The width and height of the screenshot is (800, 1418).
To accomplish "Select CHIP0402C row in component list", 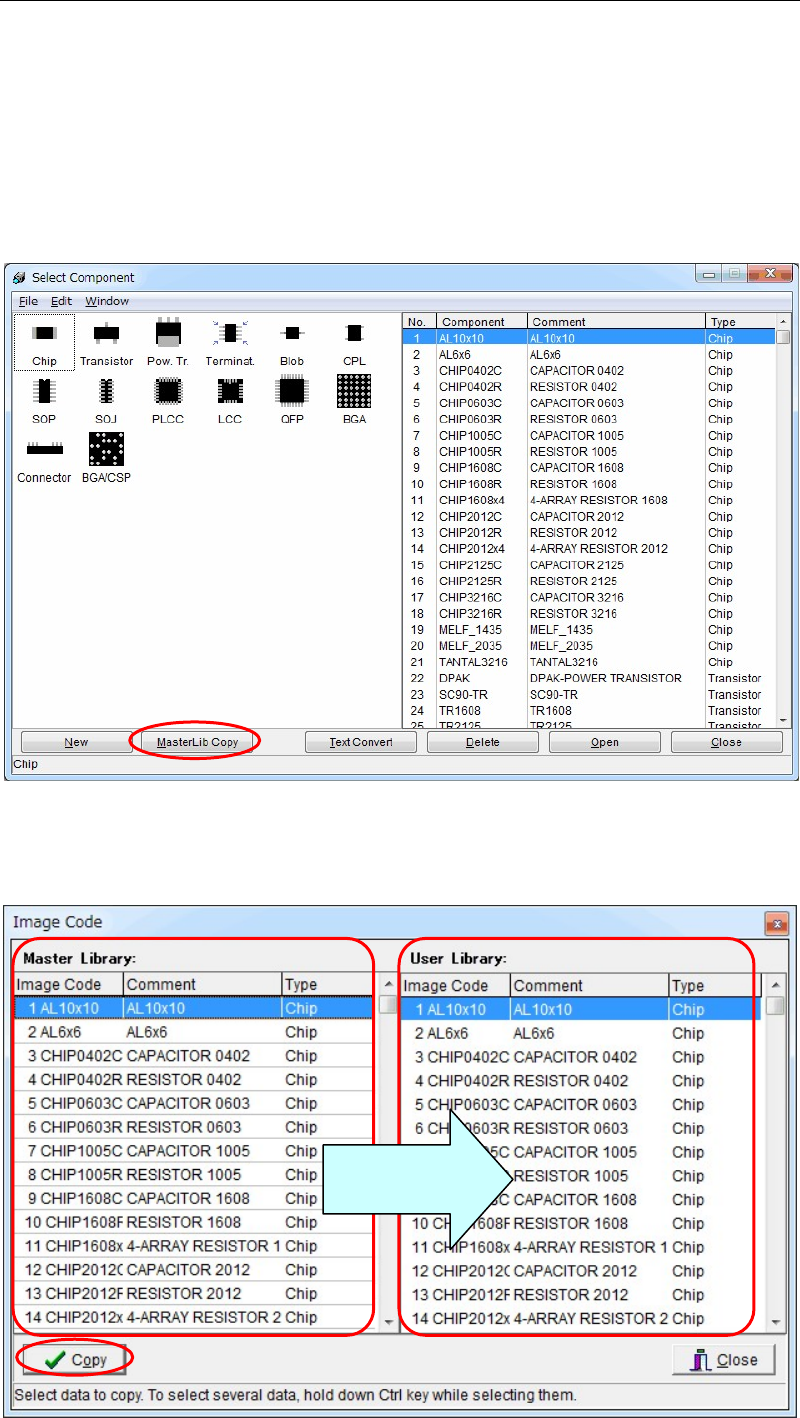I will [590, 370].
